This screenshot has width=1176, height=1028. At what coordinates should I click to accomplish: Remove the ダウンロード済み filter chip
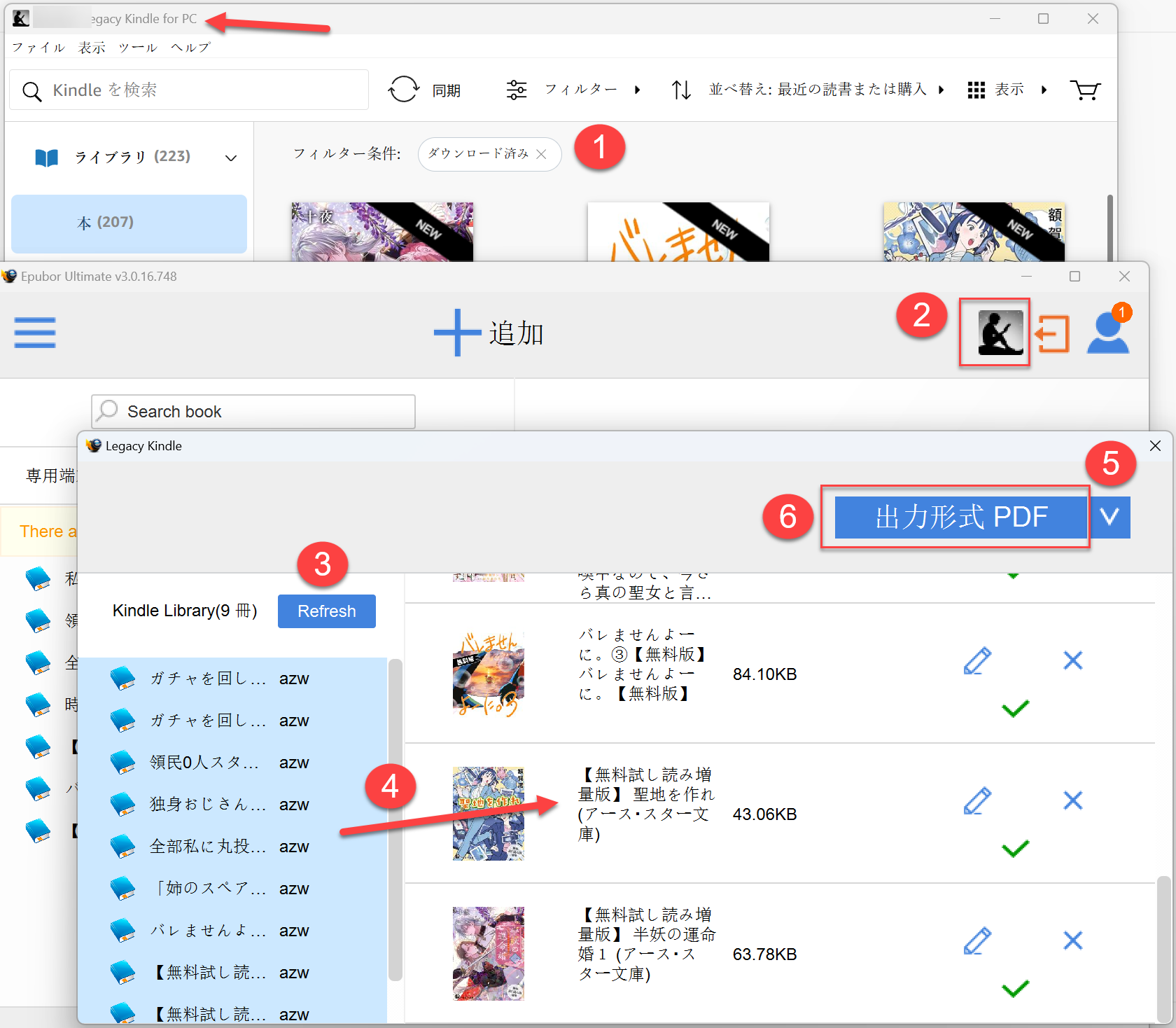pyautogui.click(x=541, y=154)
